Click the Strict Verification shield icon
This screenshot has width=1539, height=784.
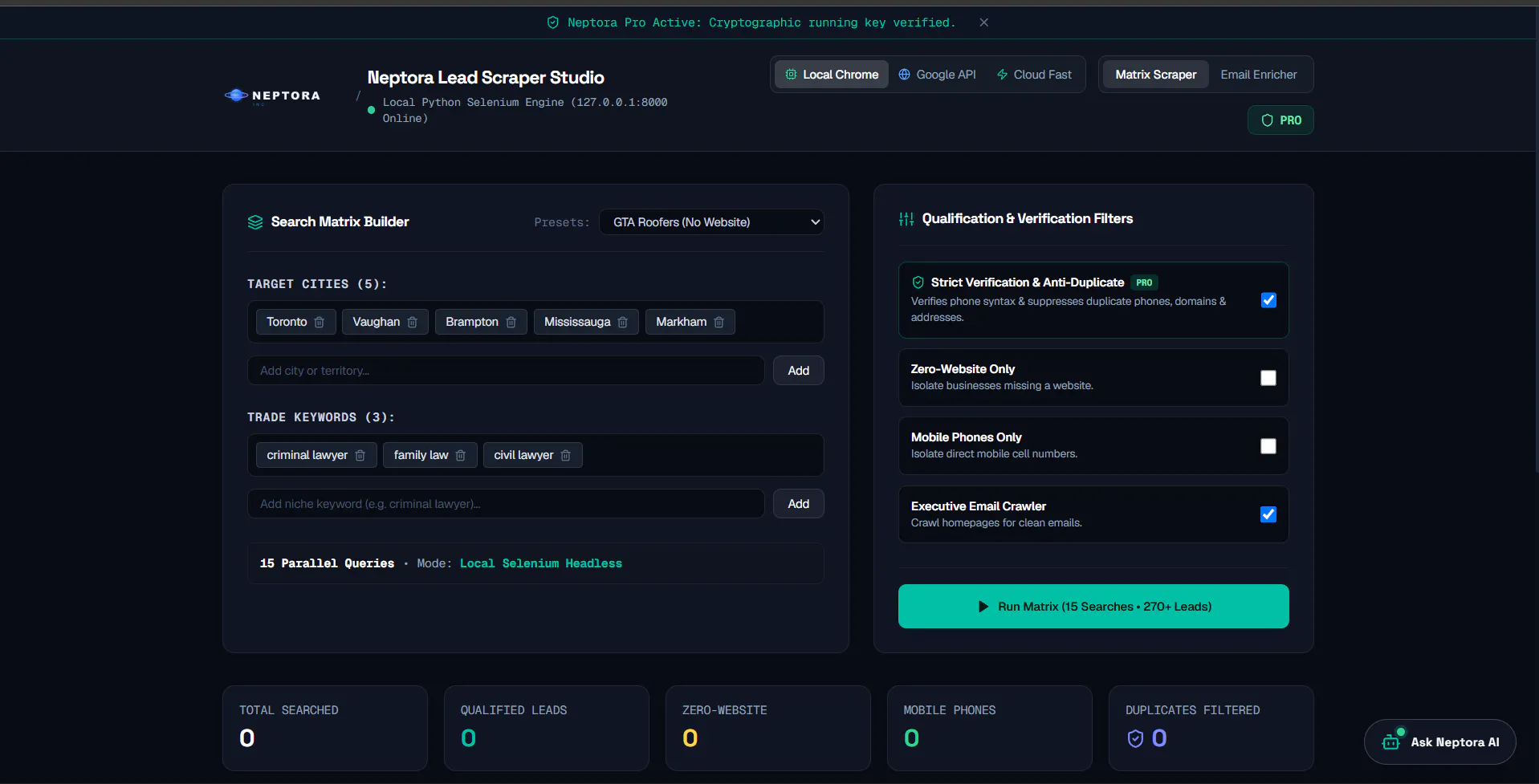click(x=918, y=282)
